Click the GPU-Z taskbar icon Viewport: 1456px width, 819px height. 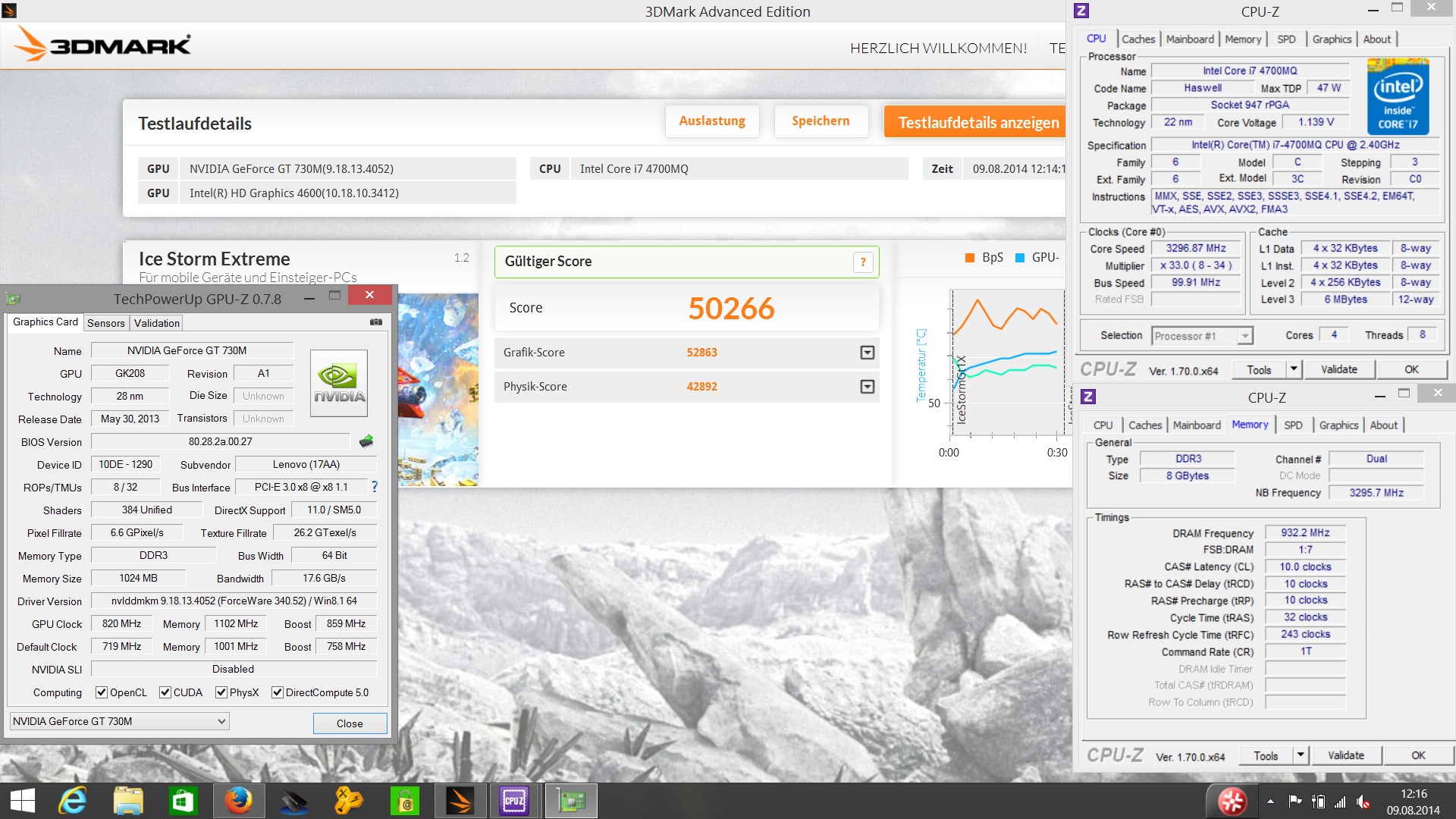pyautogui.click(x=570, y=801)
